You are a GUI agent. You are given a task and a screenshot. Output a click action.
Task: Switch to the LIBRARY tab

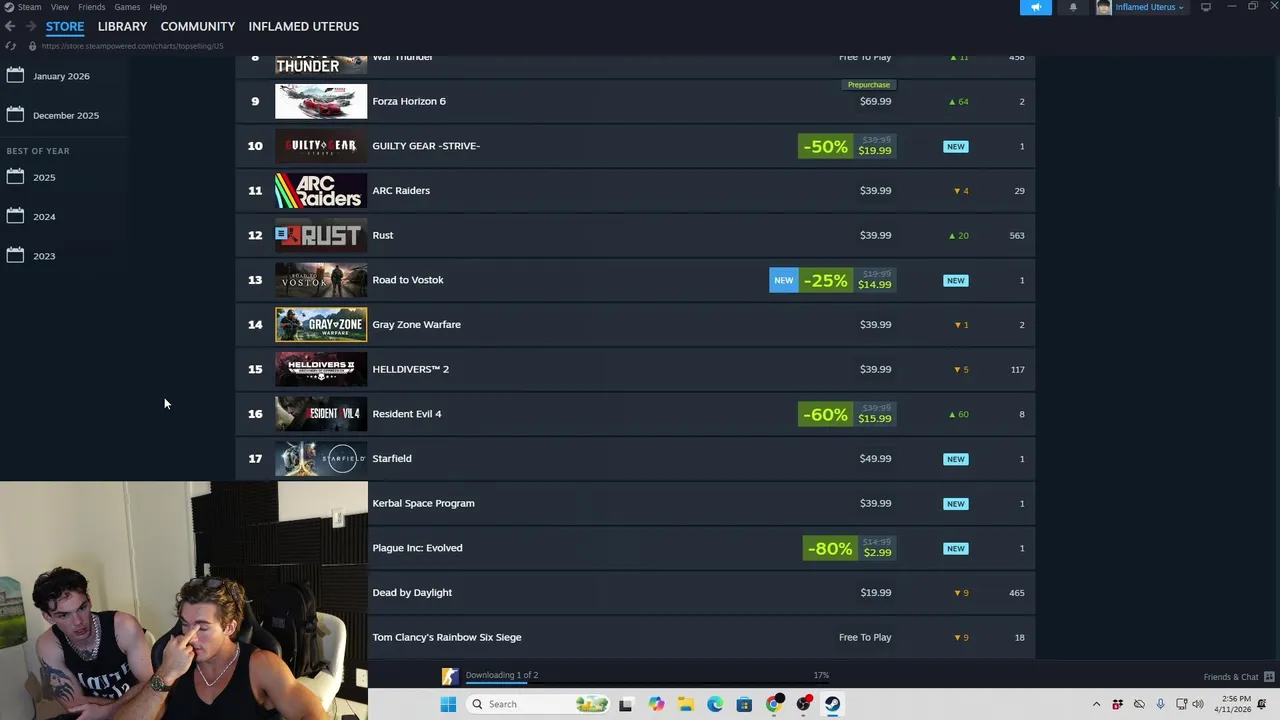pyautogui.click(x=122, y=26)
